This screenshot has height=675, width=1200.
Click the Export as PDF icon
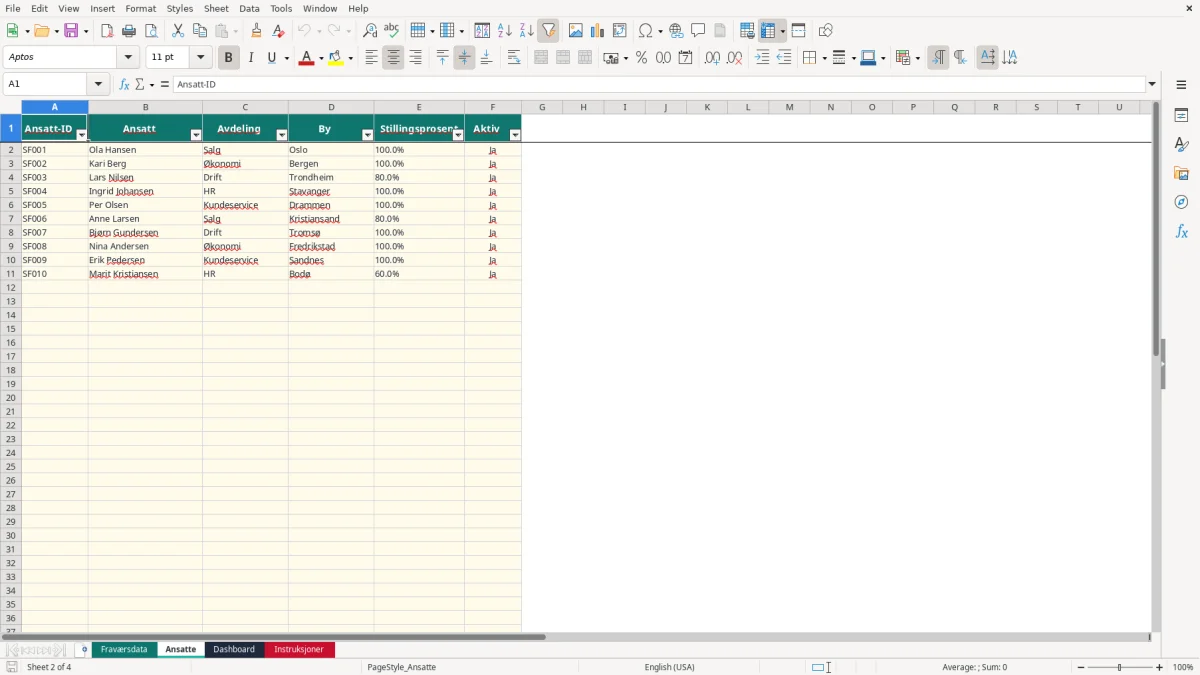pyautogui.click(x=107, y=31)
